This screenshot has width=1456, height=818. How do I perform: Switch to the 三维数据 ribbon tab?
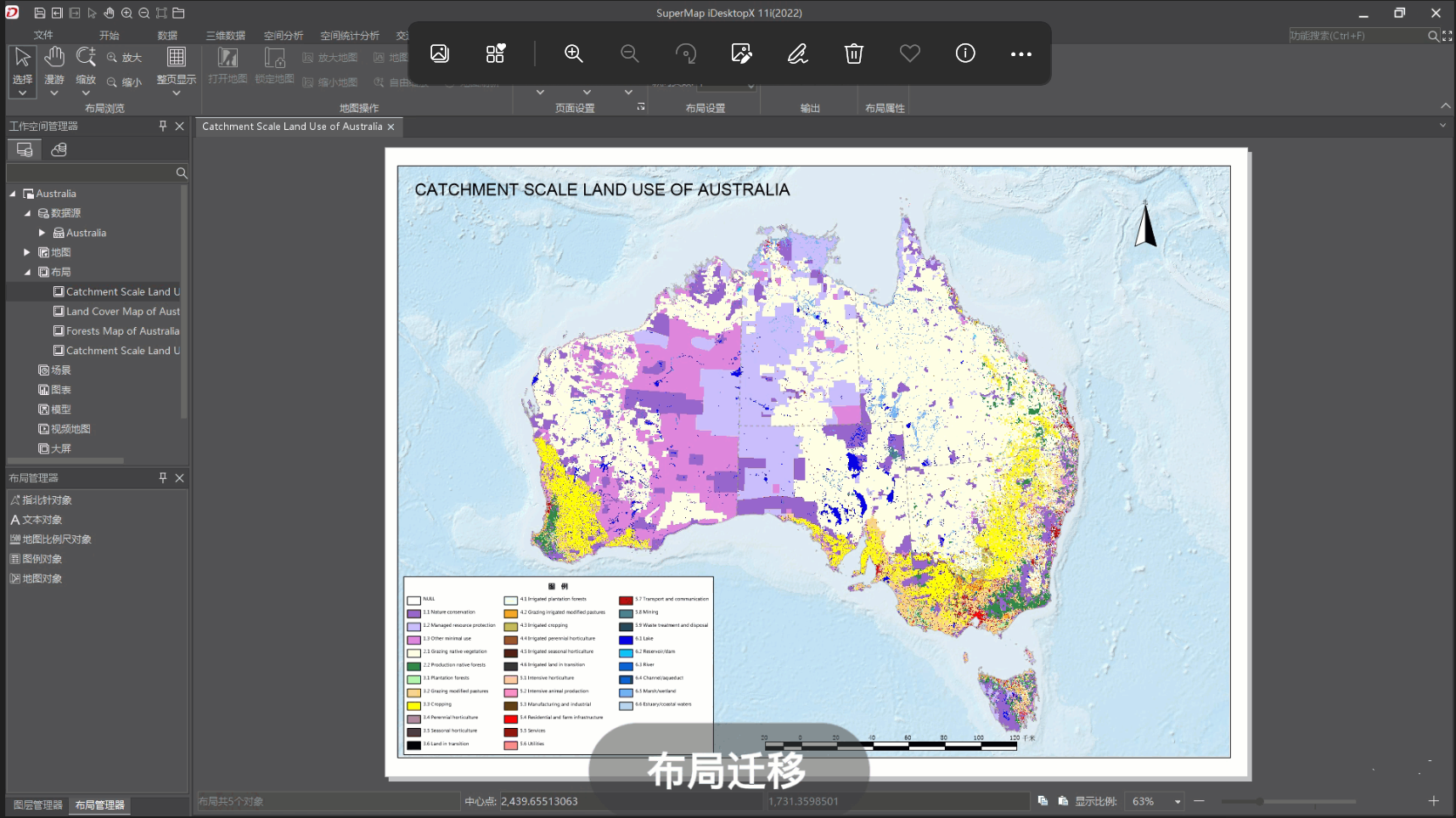[225, 35]
